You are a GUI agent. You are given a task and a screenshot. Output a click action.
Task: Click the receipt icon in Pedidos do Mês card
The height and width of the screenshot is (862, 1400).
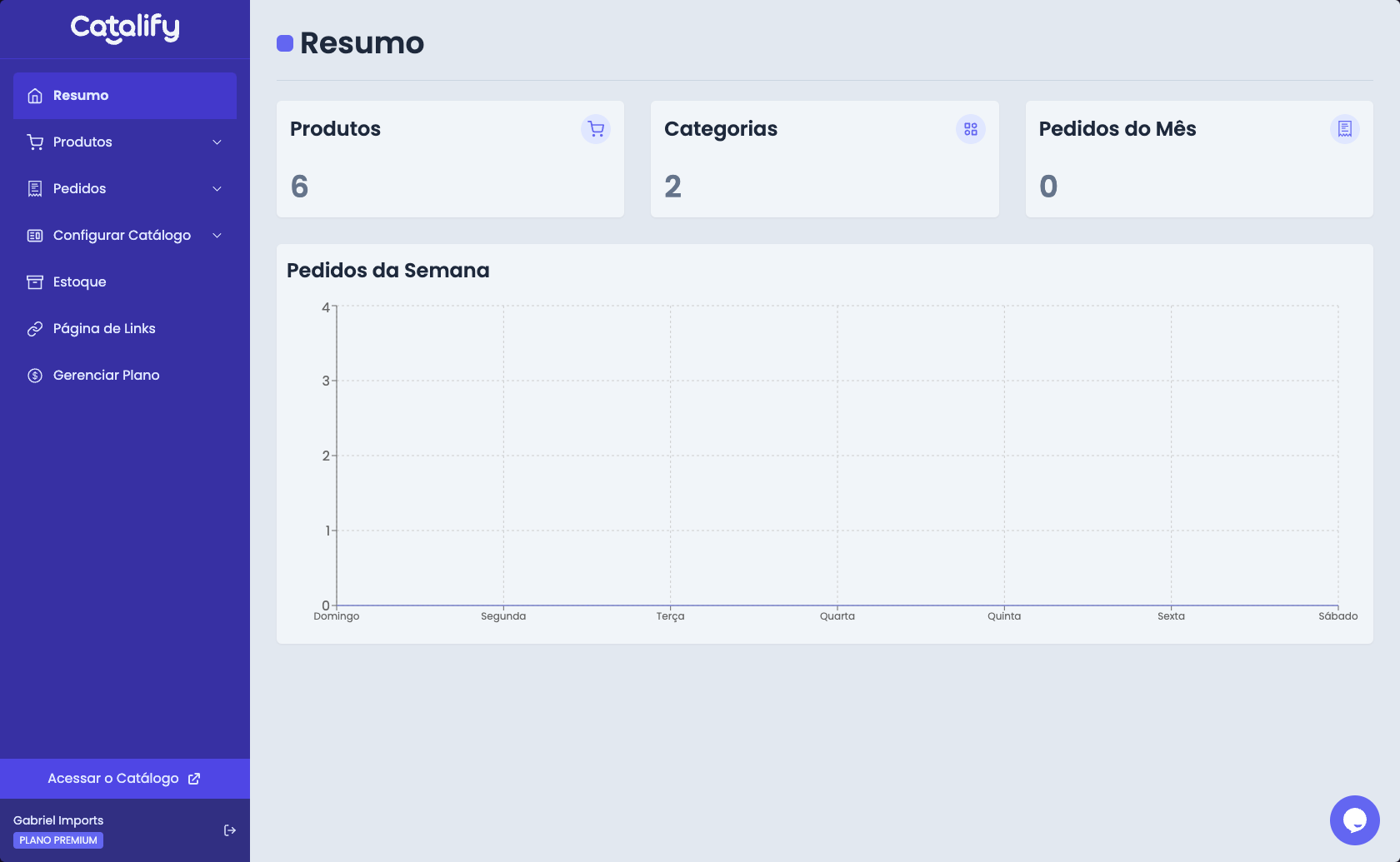coord(1344,129)
